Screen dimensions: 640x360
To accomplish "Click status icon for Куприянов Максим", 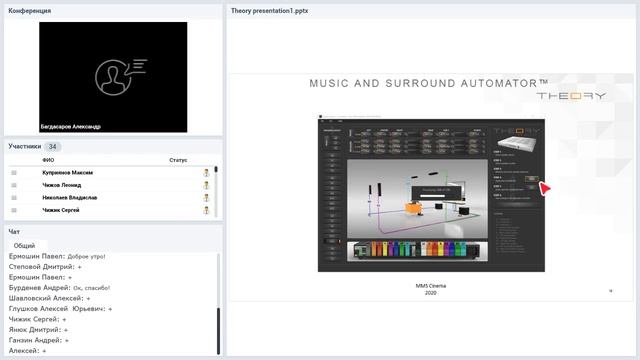I will coord(207,173).
